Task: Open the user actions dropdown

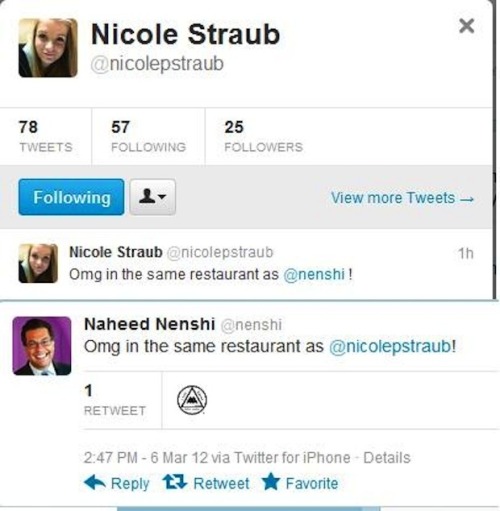Action: click(x=153, y=197)
